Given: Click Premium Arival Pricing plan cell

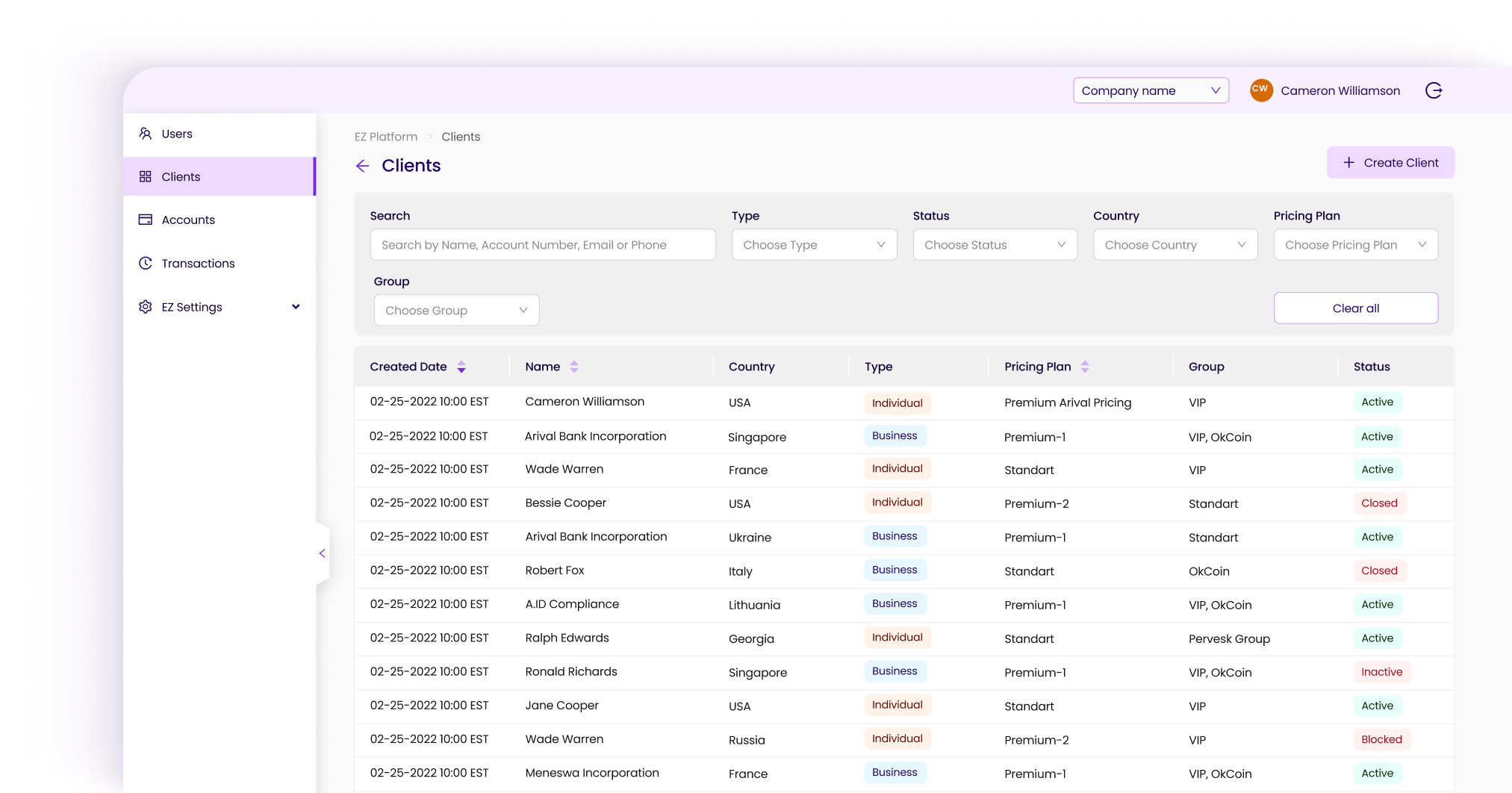Looking at the screenshot, I should pos(1068,402).
